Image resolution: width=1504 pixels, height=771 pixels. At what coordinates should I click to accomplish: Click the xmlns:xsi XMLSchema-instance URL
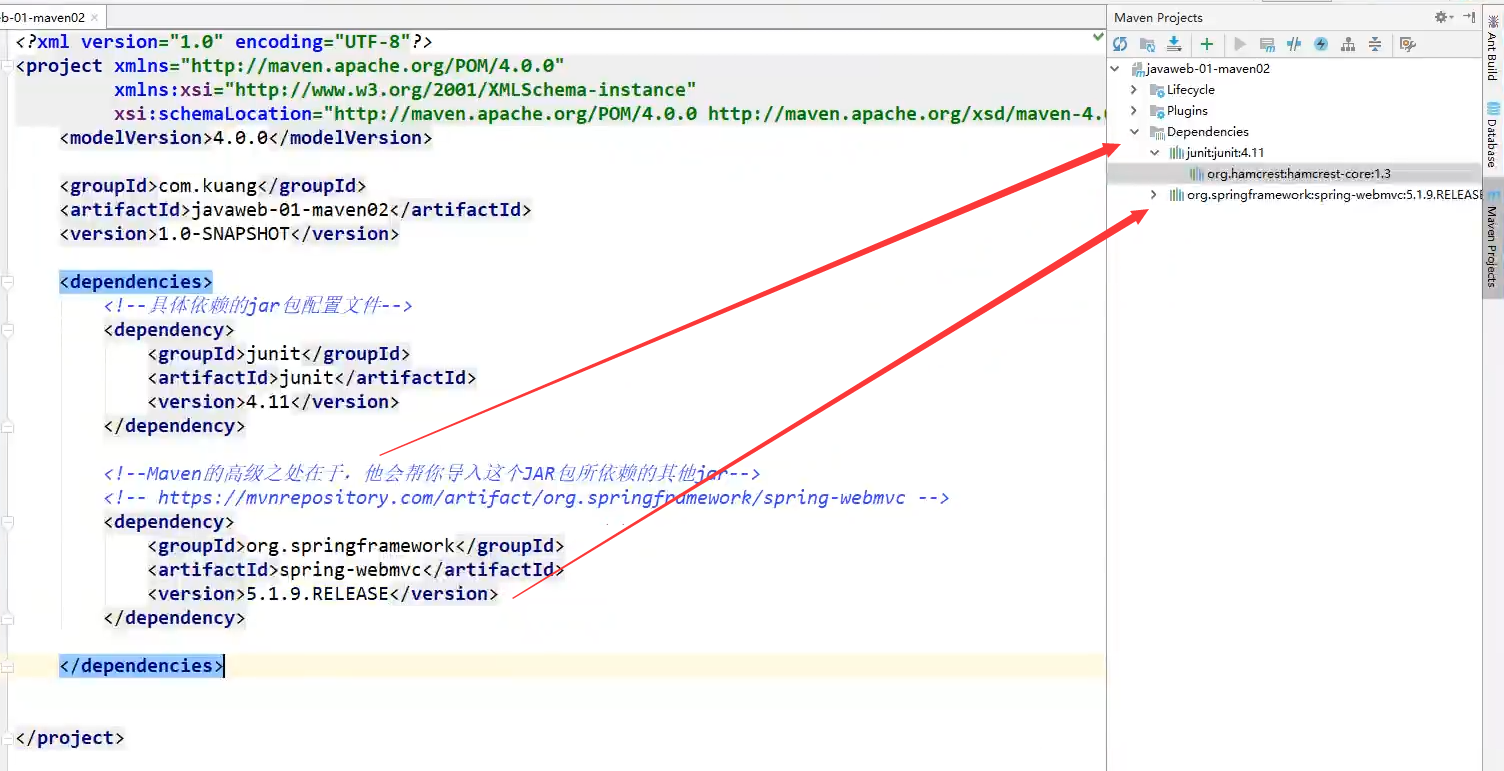coord(459,90)
